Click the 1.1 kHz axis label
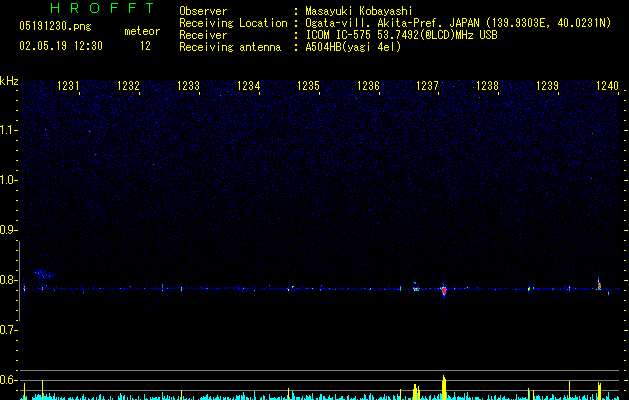 [x=8, y=130]
